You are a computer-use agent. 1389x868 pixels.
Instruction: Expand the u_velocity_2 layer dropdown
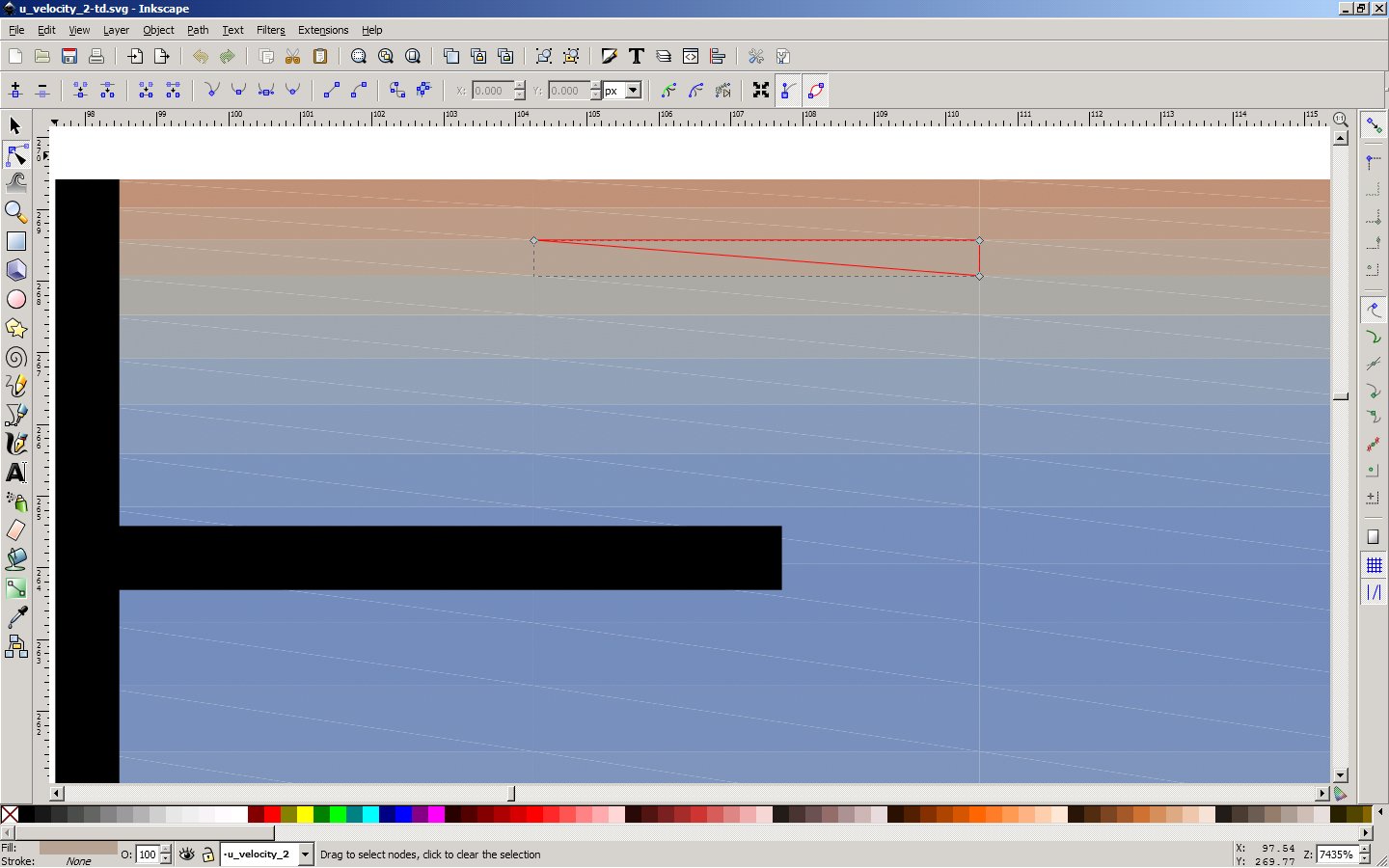tap(306, 854)
